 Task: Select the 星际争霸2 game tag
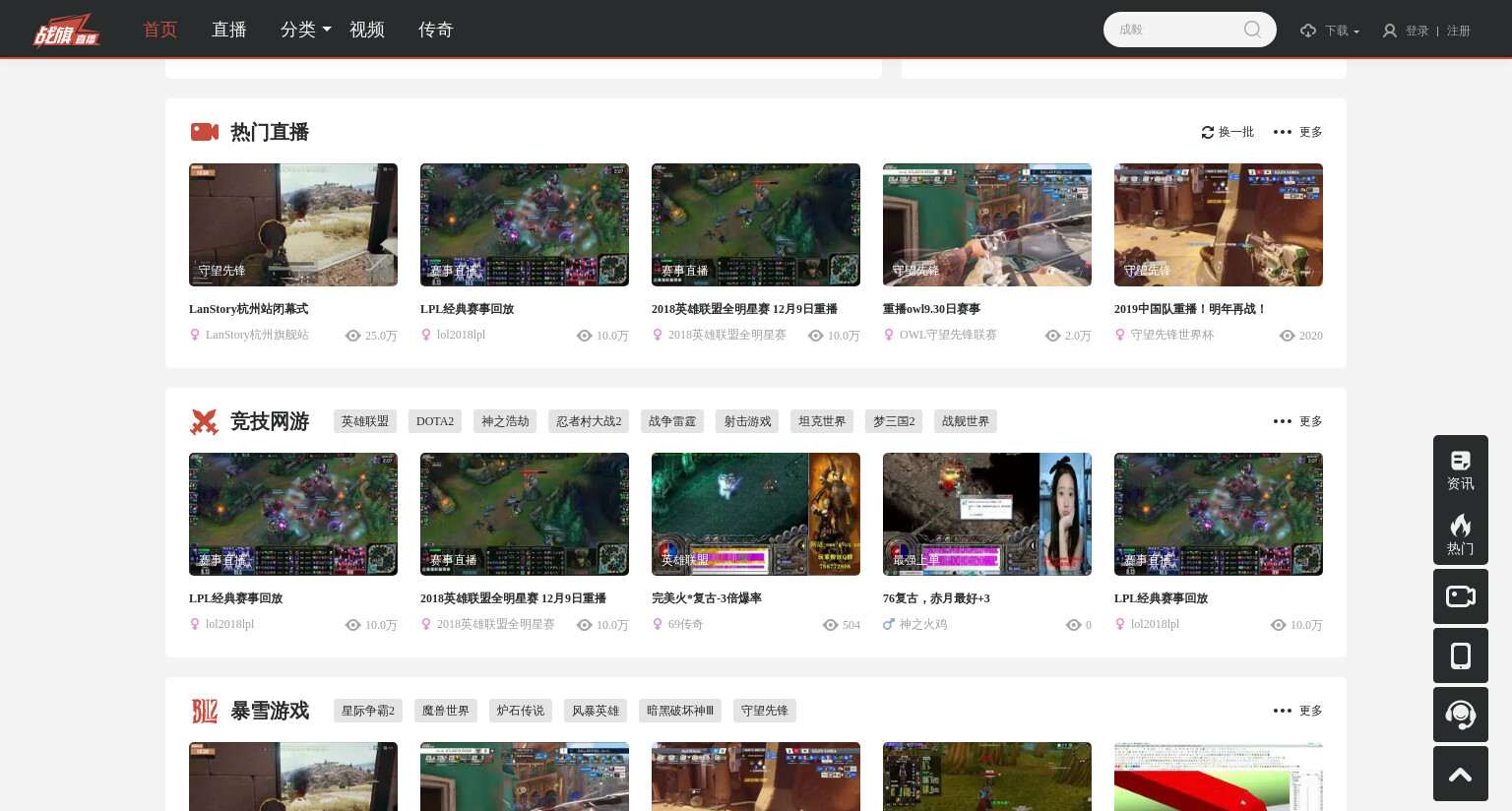point(368,711)
